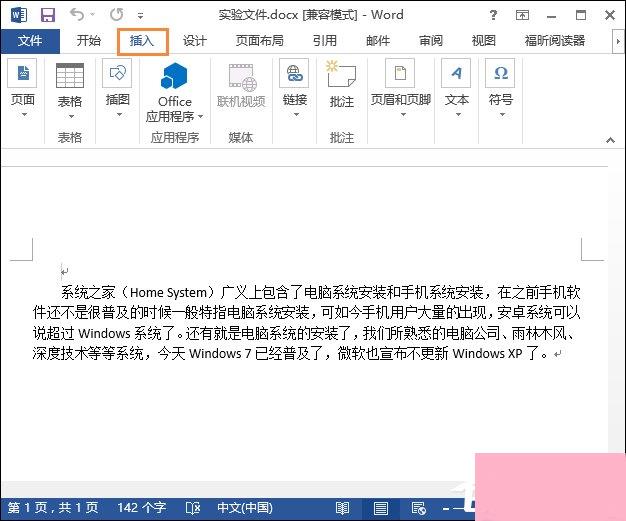Expand the Office 应用程序 dropdown arrow

coord(201,117)
